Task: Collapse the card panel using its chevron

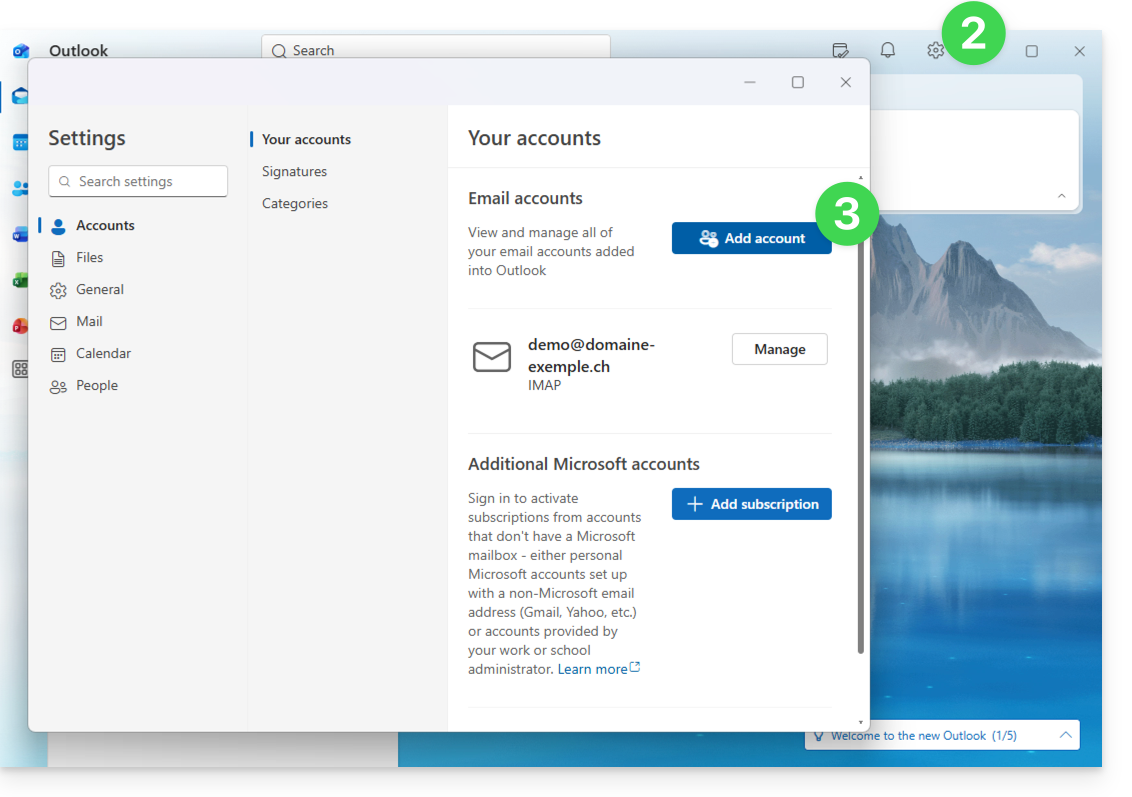Action: tap(1061, 196)
